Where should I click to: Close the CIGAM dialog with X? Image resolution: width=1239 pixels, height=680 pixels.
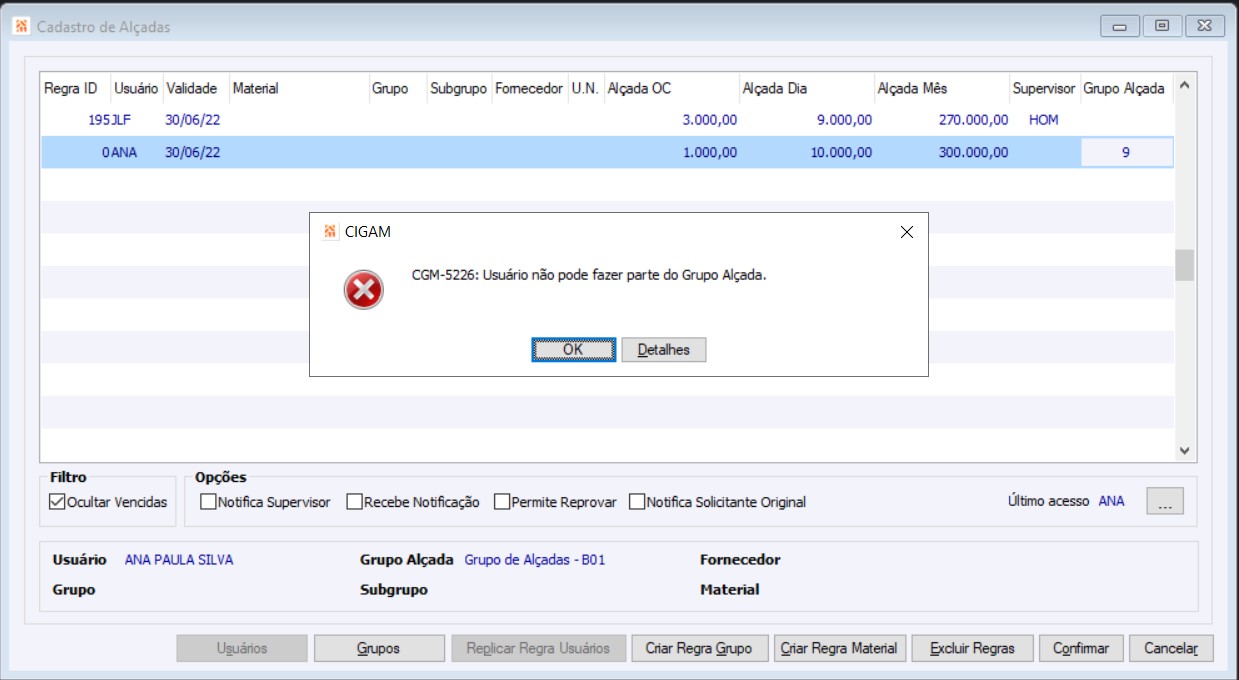click(x=907, y=232)
